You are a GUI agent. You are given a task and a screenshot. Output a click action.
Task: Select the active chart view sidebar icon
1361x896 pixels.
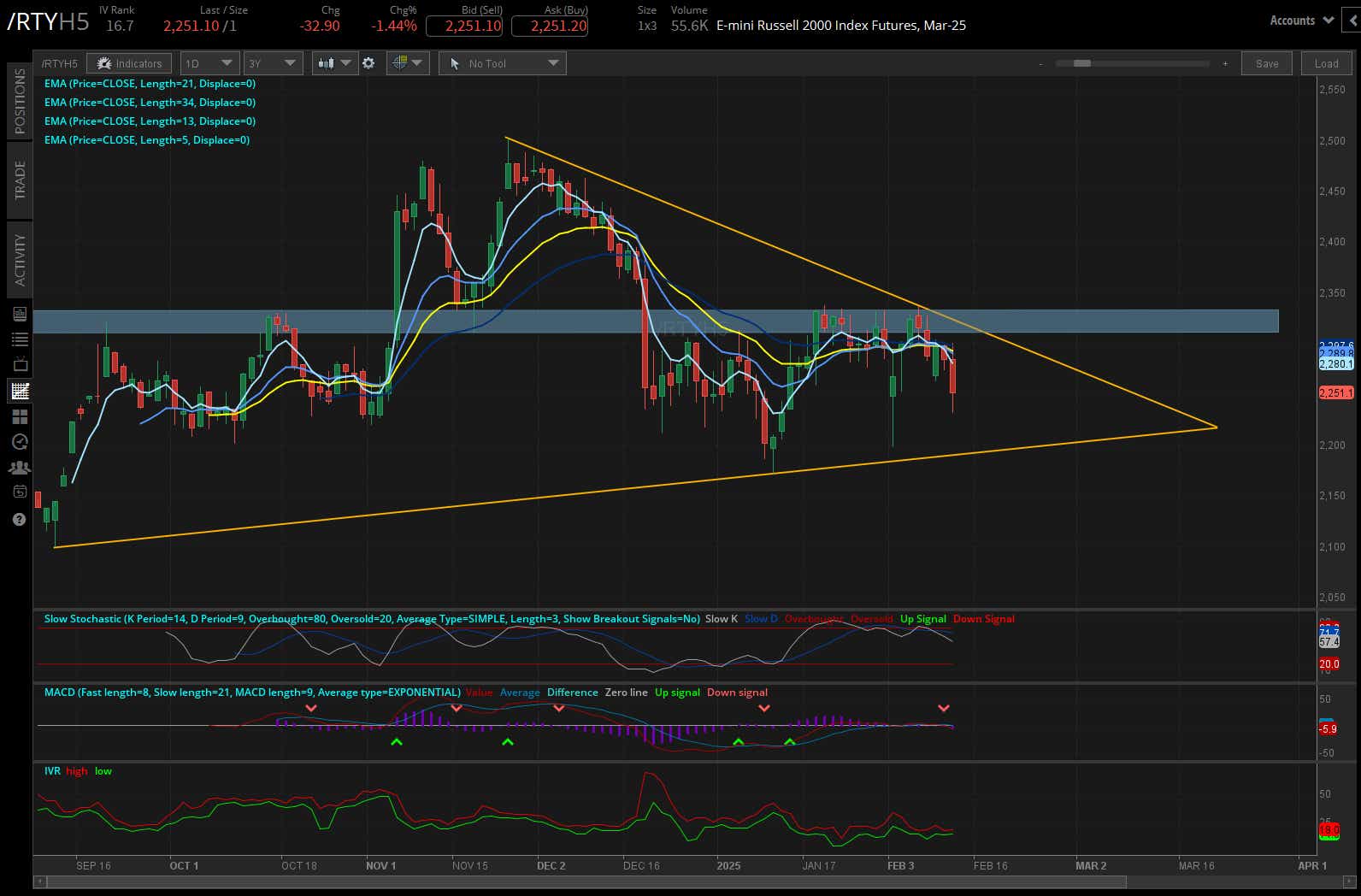coord(20,391)
